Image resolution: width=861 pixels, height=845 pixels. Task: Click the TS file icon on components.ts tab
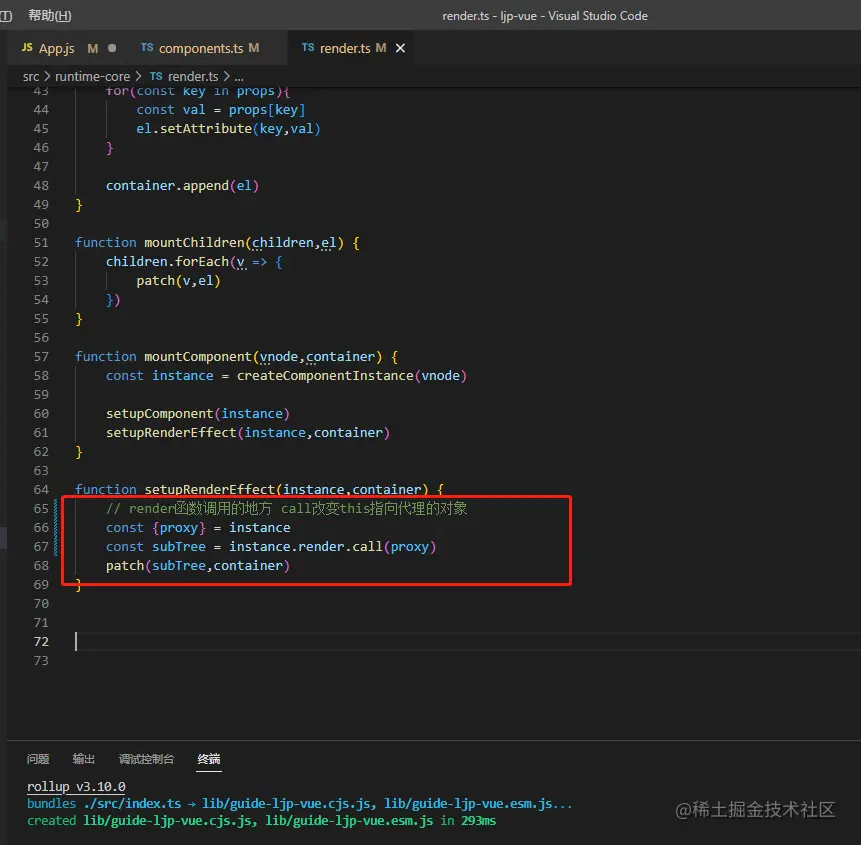click(x=147, y=48)
